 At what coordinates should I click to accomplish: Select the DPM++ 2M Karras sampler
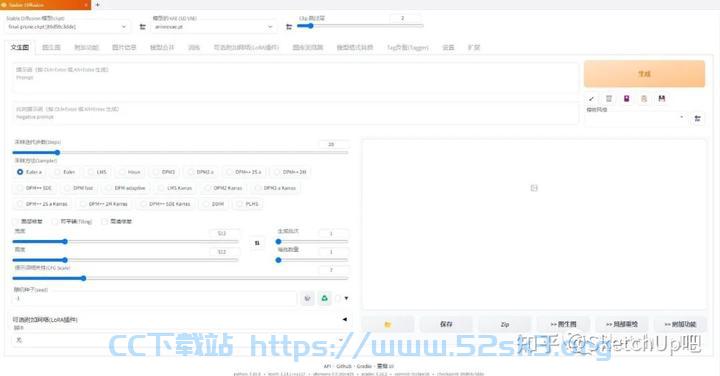pyautogui.click(x=104, y=204)
